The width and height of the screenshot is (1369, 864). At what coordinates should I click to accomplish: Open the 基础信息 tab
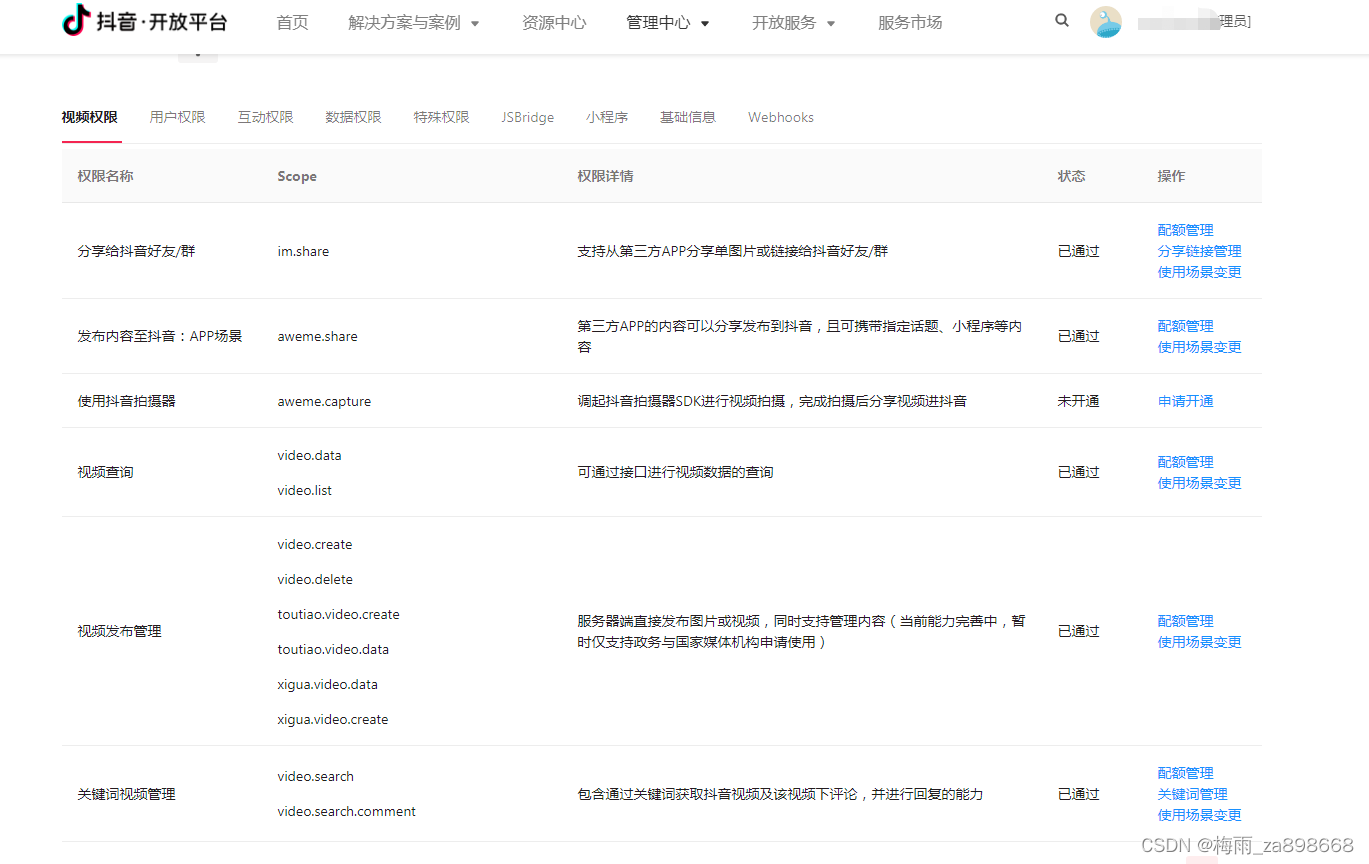coord(688,117)
